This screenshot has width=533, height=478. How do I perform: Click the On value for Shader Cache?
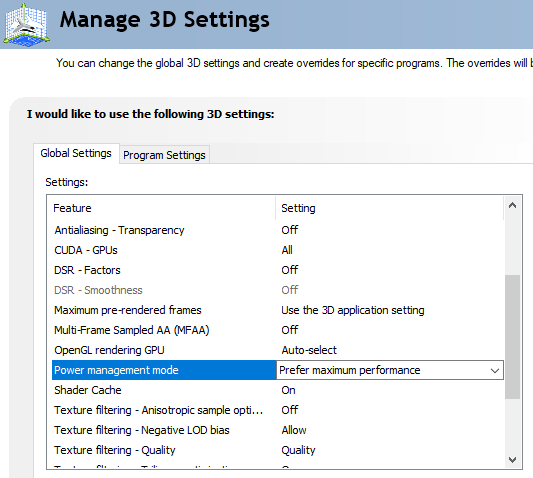(288, 390)
